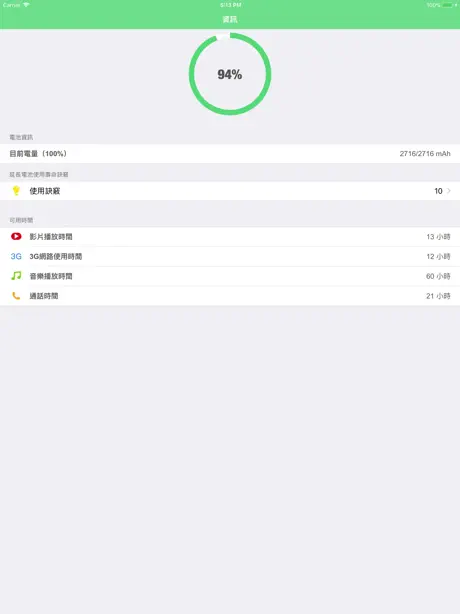Tap the 2716/2716 mAh capacity value

425,154
